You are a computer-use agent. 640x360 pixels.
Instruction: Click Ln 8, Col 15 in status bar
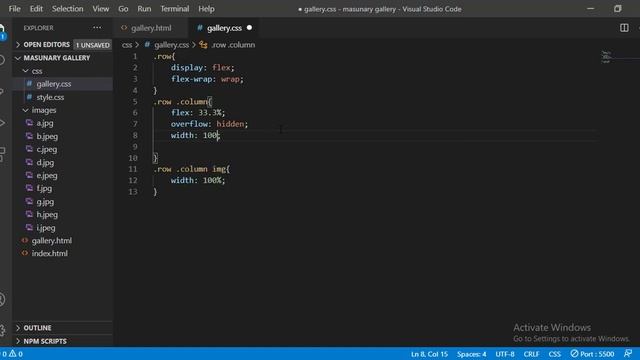pos(429,354)
